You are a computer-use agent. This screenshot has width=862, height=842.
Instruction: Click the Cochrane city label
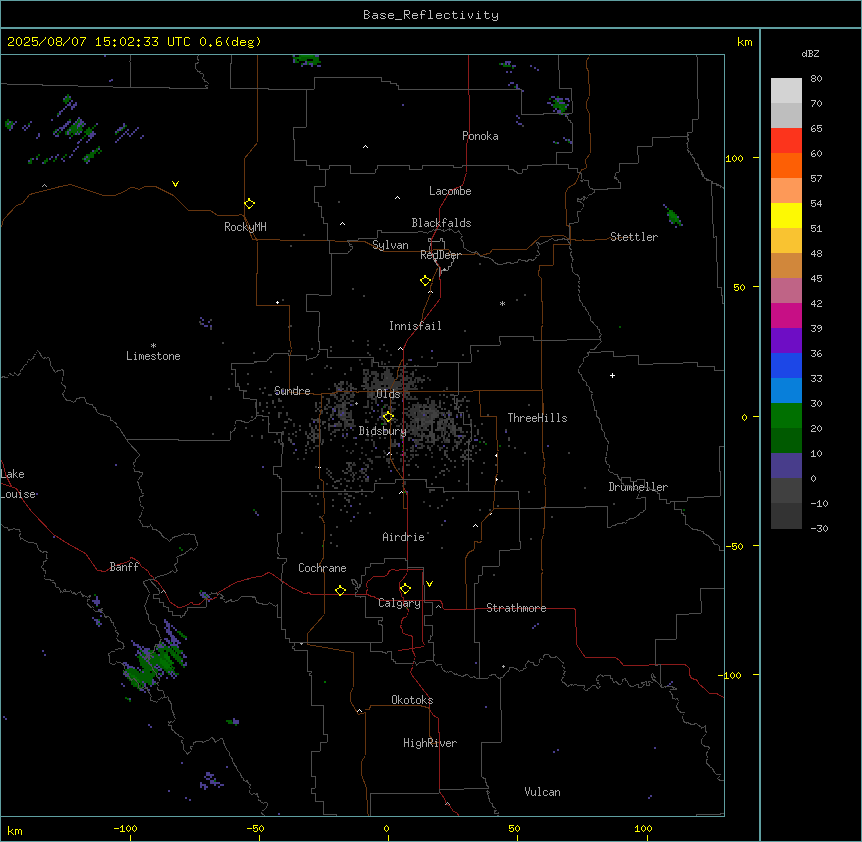[322, 568]
